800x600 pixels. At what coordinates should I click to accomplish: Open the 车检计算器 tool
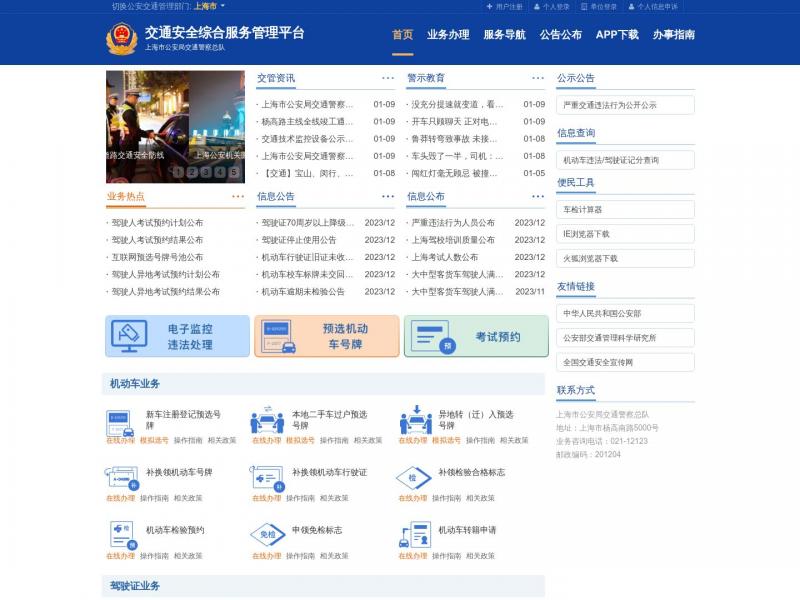626,210
